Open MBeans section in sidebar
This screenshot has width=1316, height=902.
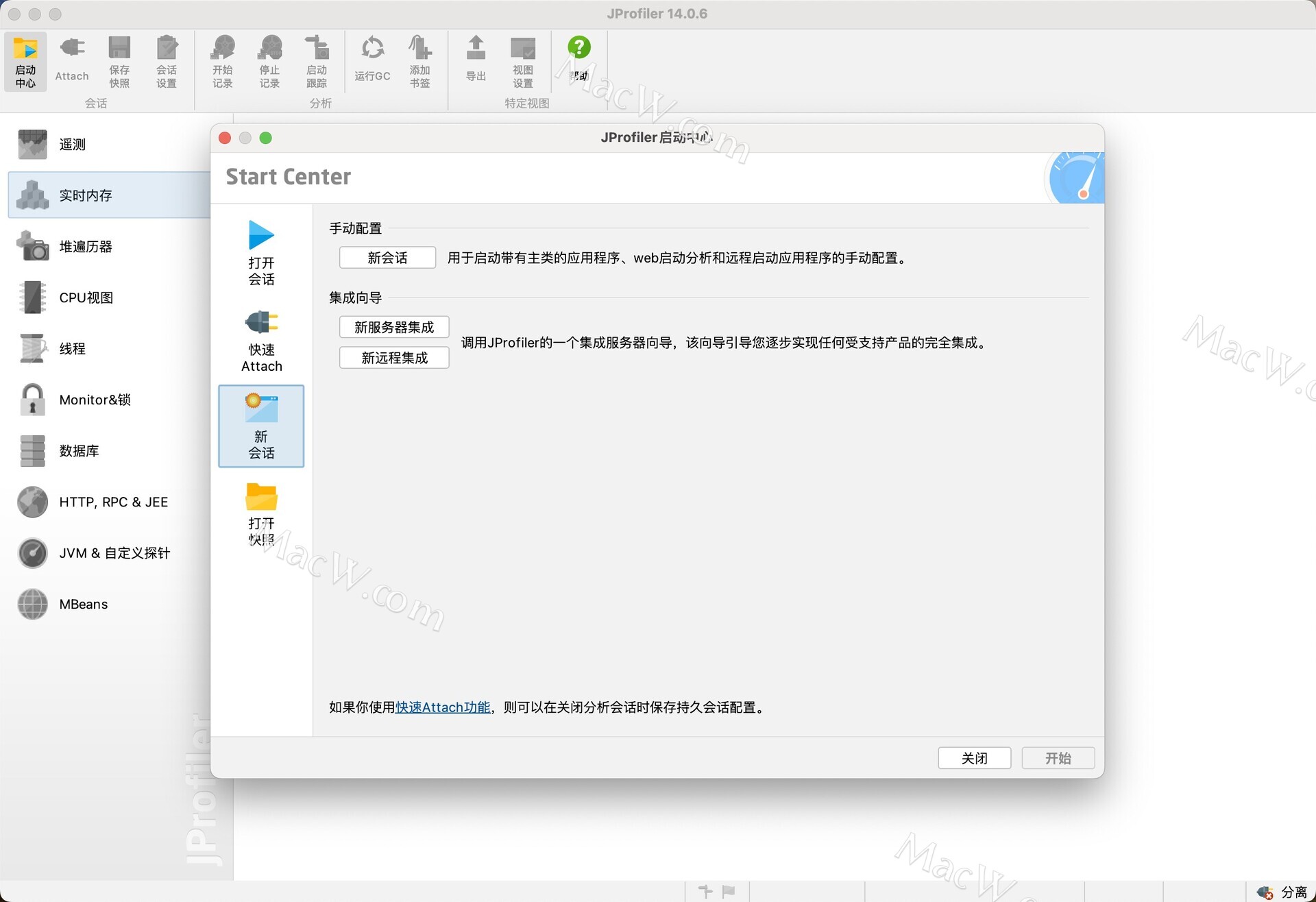pos(110,604)
